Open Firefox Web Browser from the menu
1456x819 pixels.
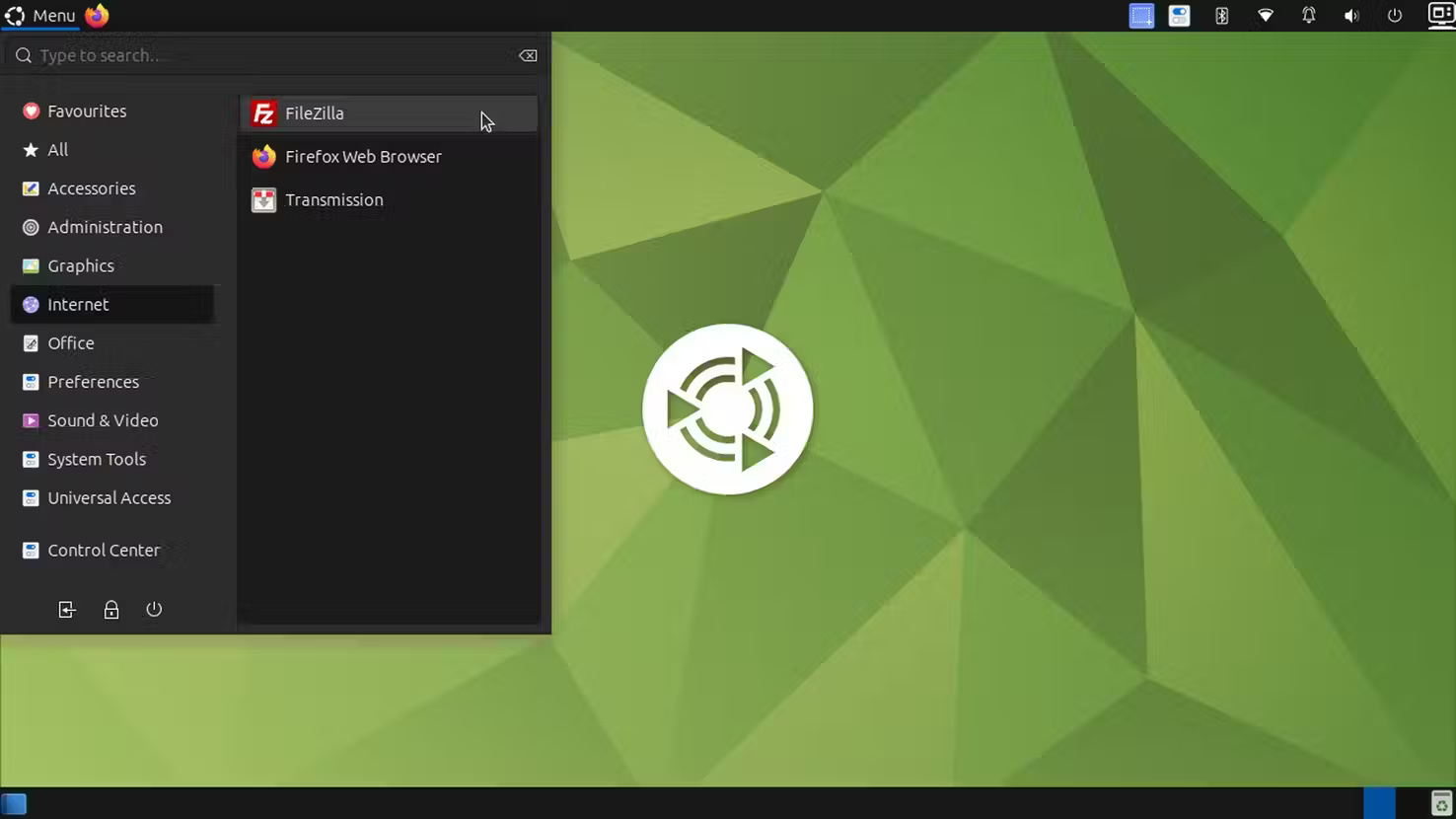tap(363, 156)
